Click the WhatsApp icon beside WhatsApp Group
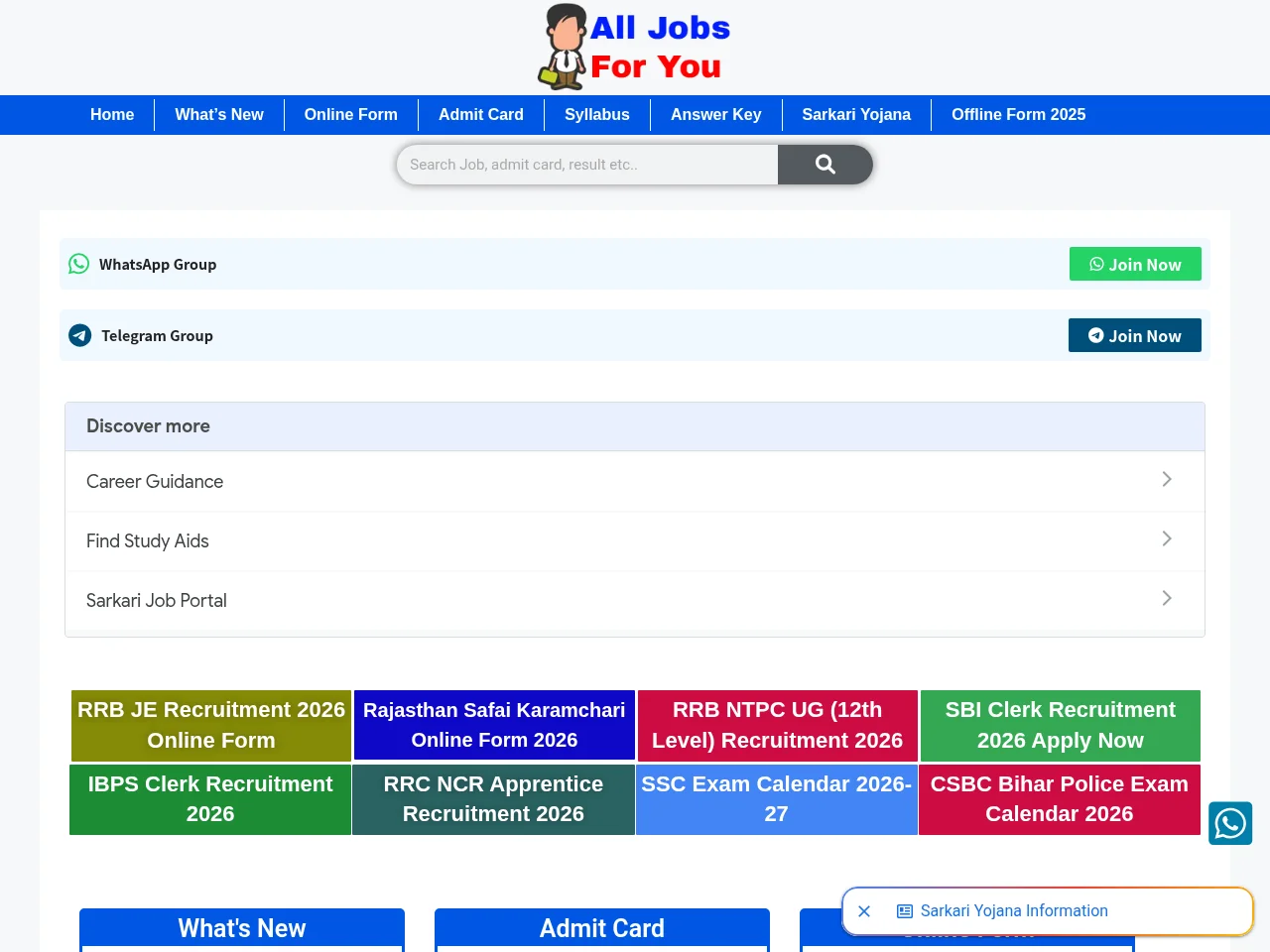This screenshot has height=952, width=1270. (79, 264)
